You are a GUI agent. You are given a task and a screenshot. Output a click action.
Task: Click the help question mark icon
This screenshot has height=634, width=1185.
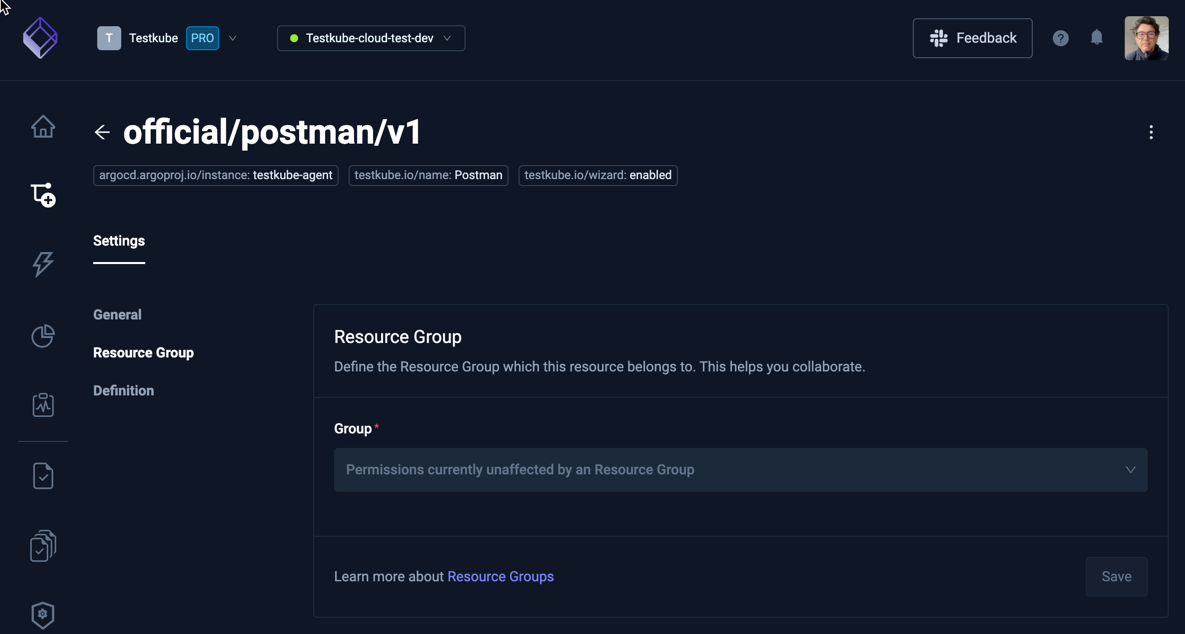(x=1060, y=37)
